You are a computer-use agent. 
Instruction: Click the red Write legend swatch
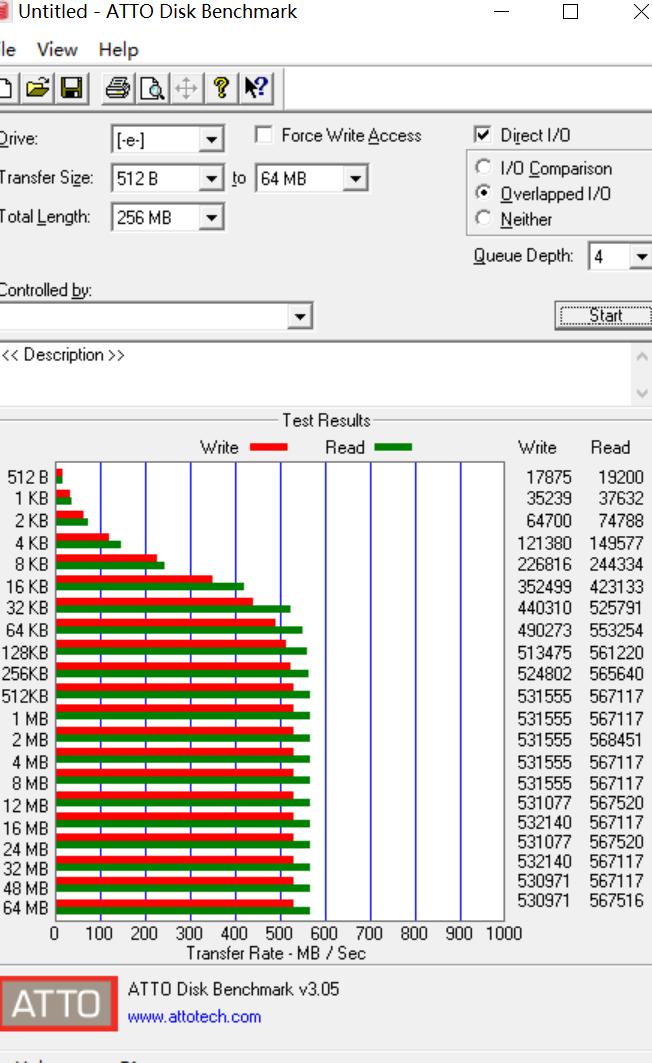(268, 447)
